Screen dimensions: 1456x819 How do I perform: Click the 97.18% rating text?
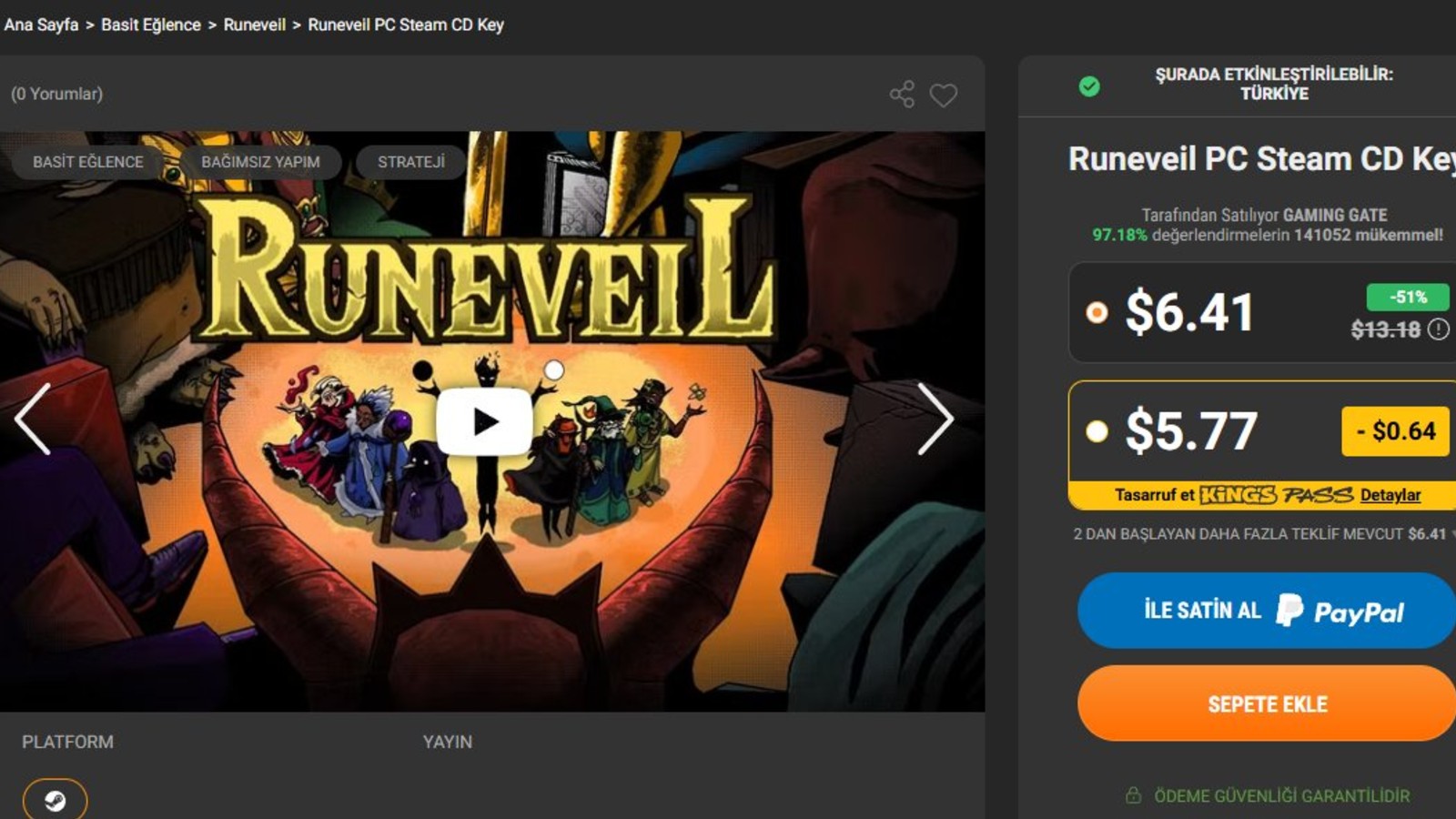[1119, 235]
